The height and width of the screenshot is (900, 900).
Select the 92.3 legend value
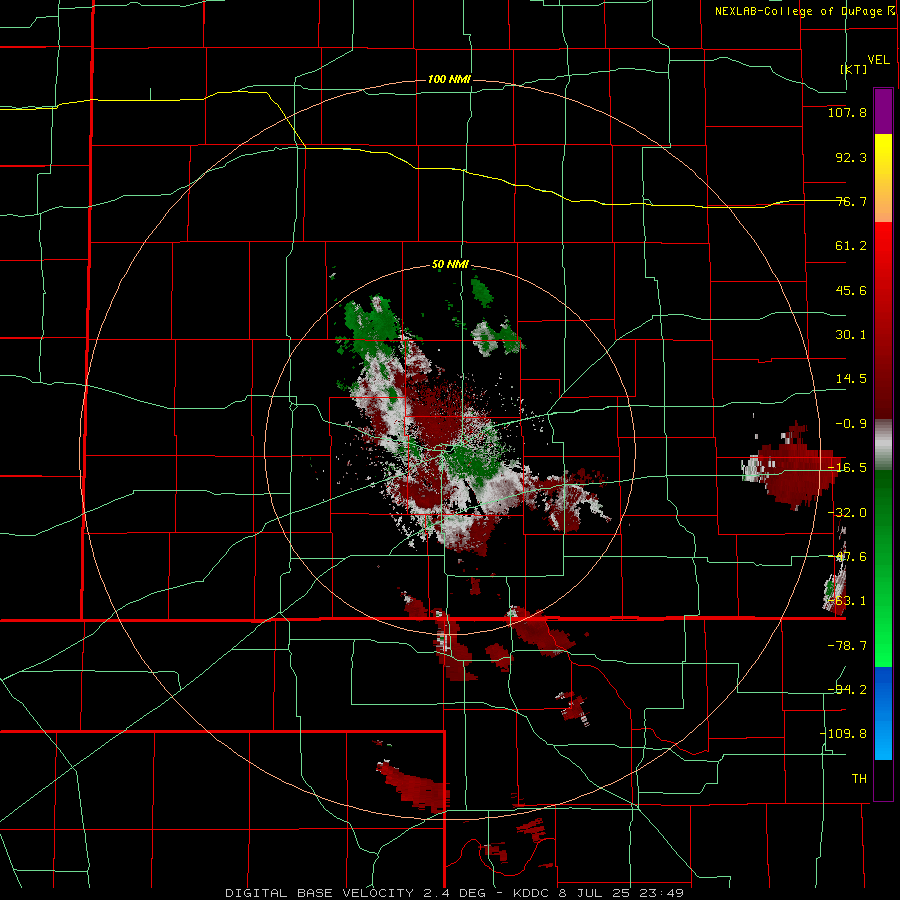click(851, 157)
